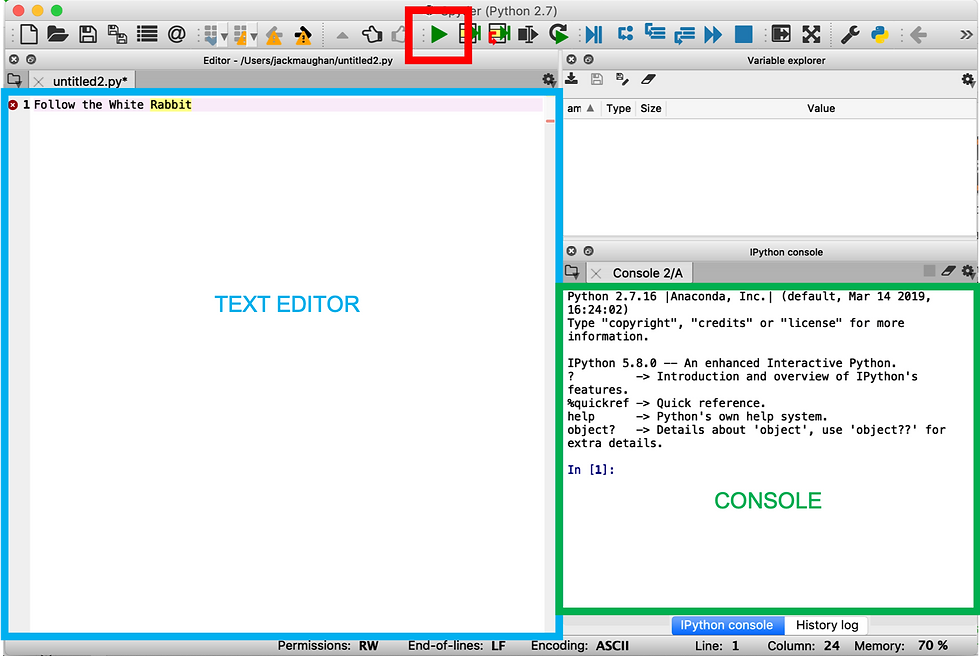
Task: Save the current file with the floppy icon
Action: click(88, 34)
